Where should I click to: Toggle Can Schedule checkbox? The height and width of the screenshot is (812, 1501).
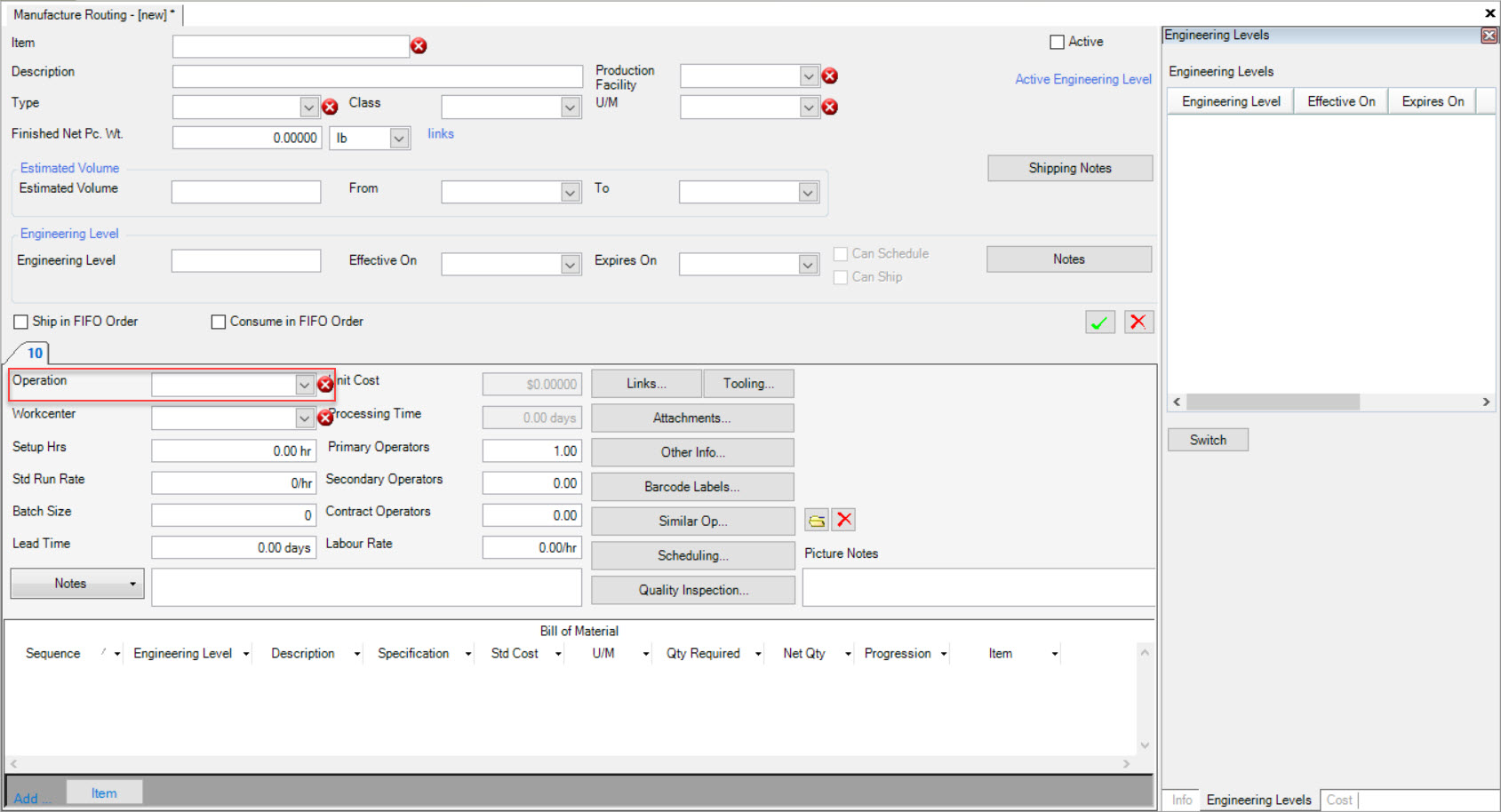(x=840, y=254)
